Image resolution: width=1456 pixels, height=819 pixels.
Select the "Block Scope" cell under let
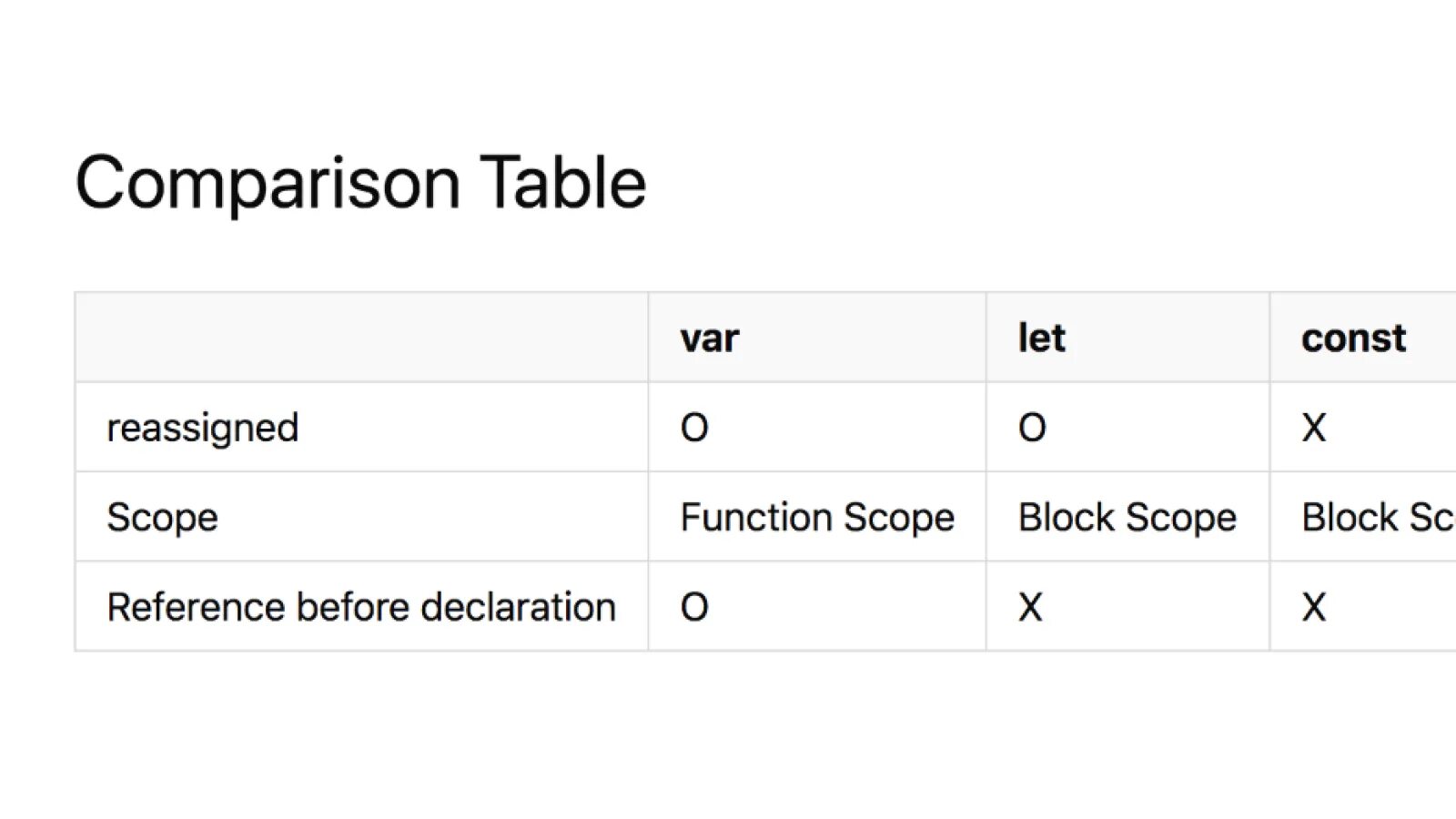pyautogui.click(x=1127, y=518)
